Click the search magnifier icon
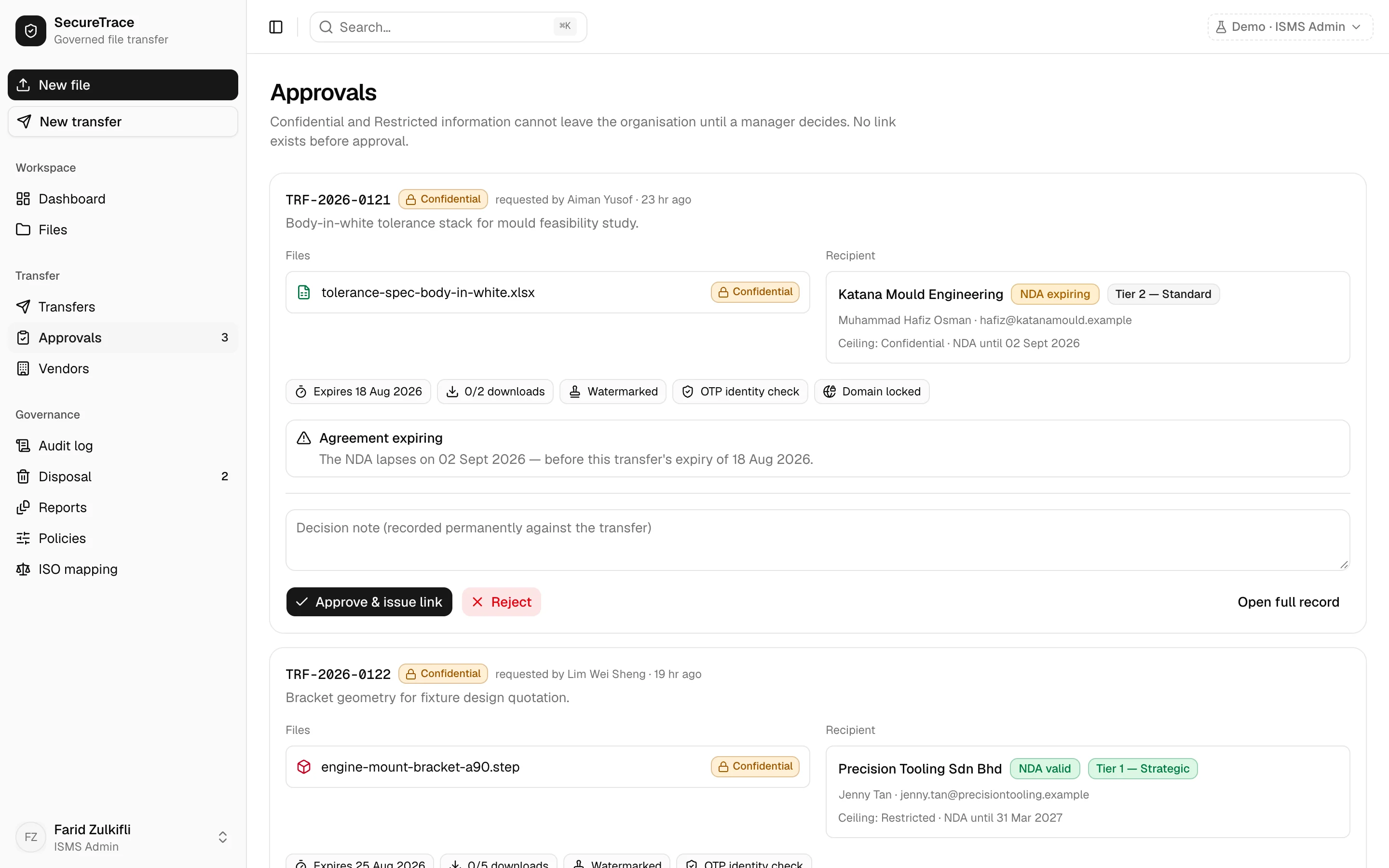This screenshot has width=1389, height=868. [x=326, y=27]
